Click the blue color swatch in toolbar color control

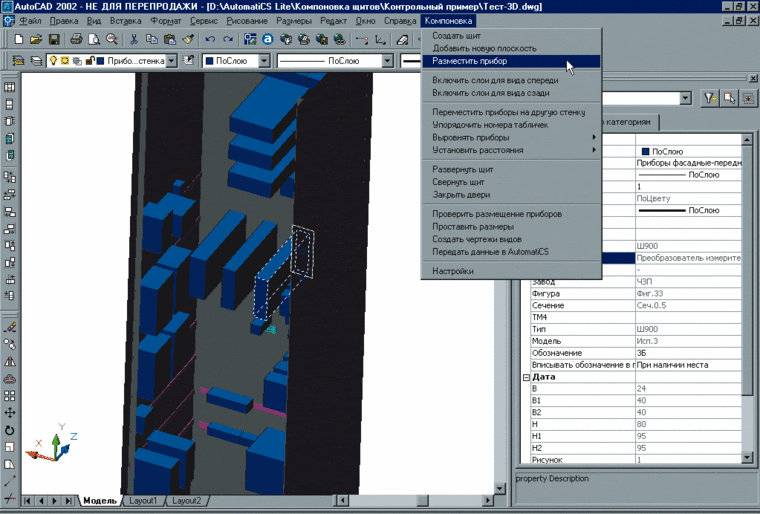tap(209, 61)
